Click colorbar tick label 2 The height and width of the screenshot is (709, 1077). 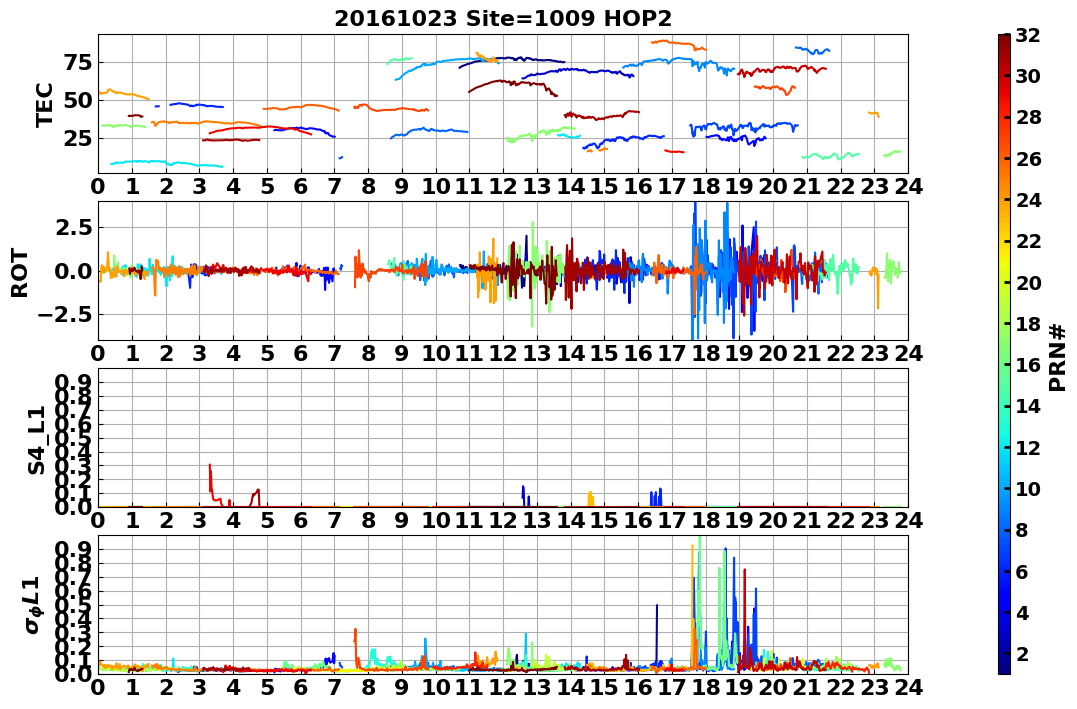coord(1023,653)
